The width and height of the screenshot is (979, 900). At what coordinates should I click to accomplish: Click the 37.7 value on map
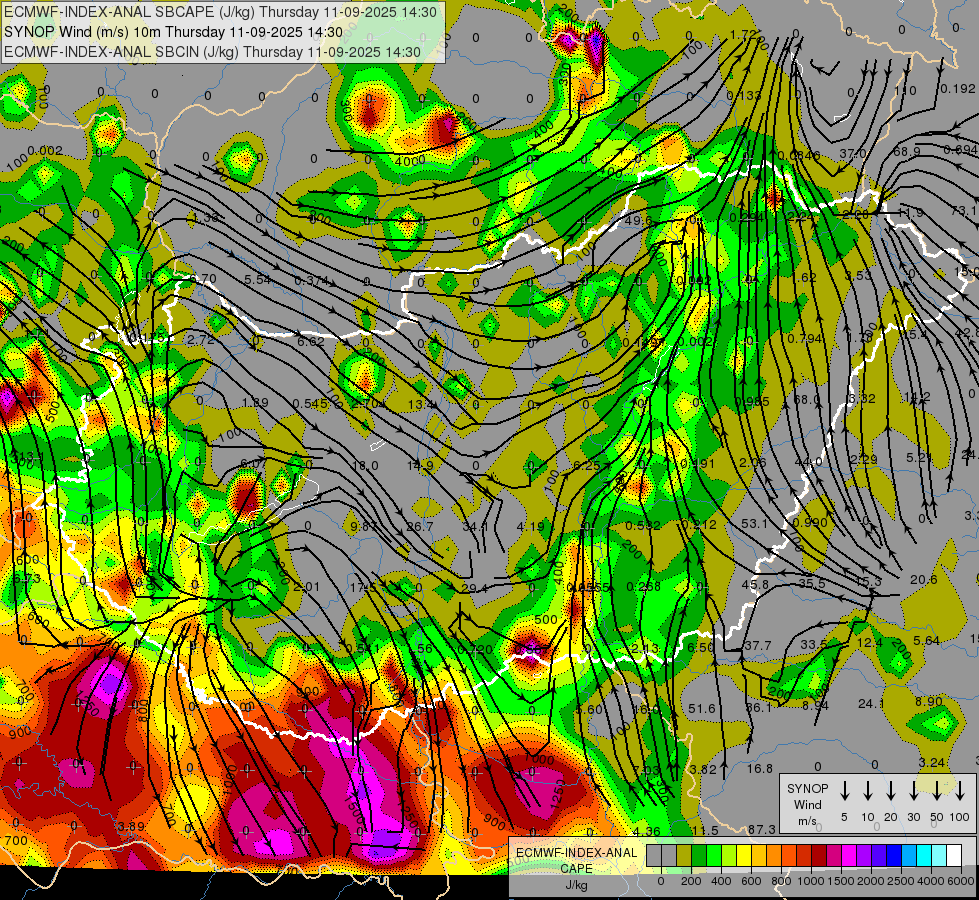[x=757, y=645]
